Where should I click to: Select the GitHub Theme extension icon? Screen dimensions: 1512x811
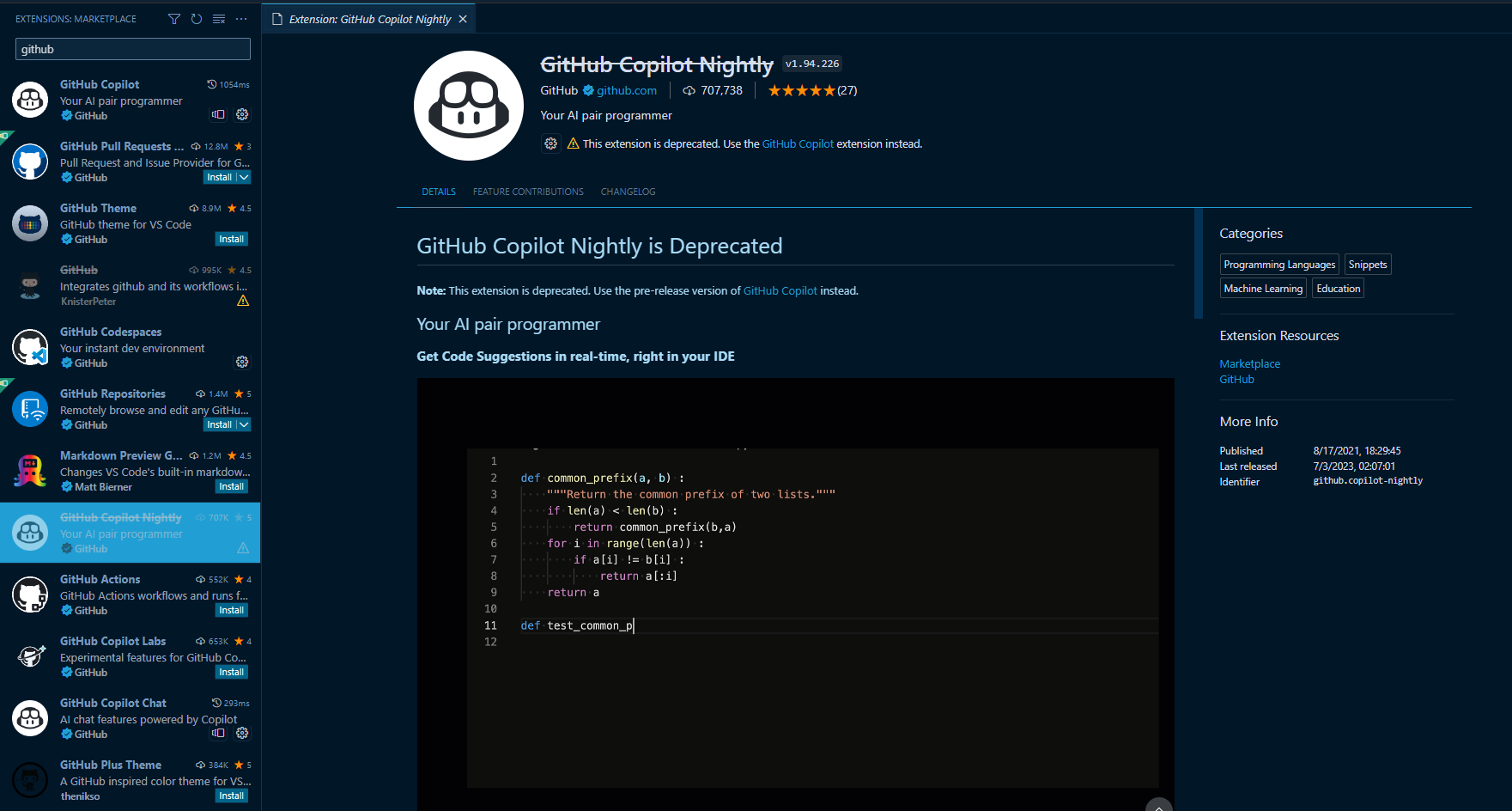30,223
